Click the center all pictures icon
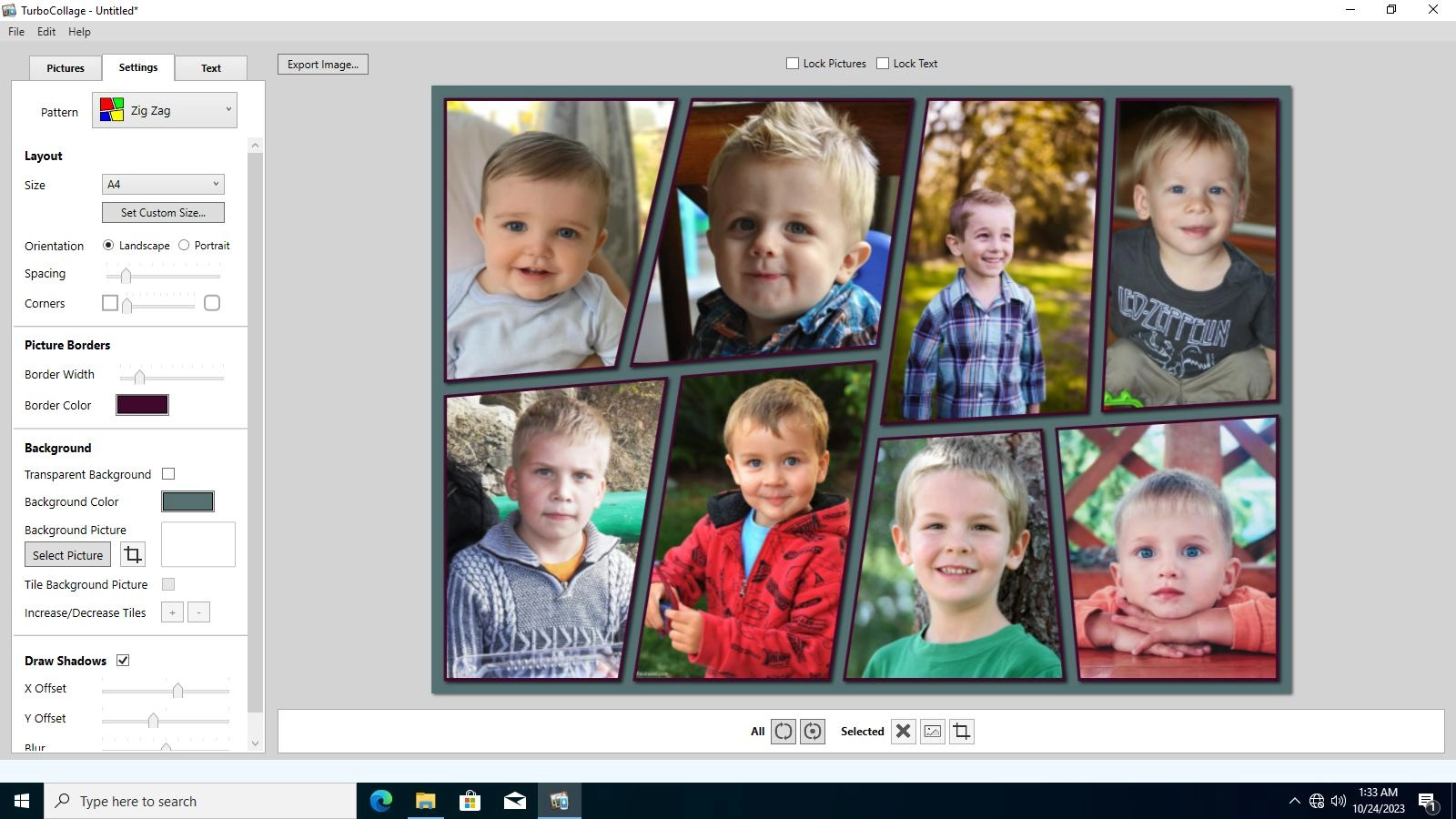Screen dimensions: 1456x819 813,731
